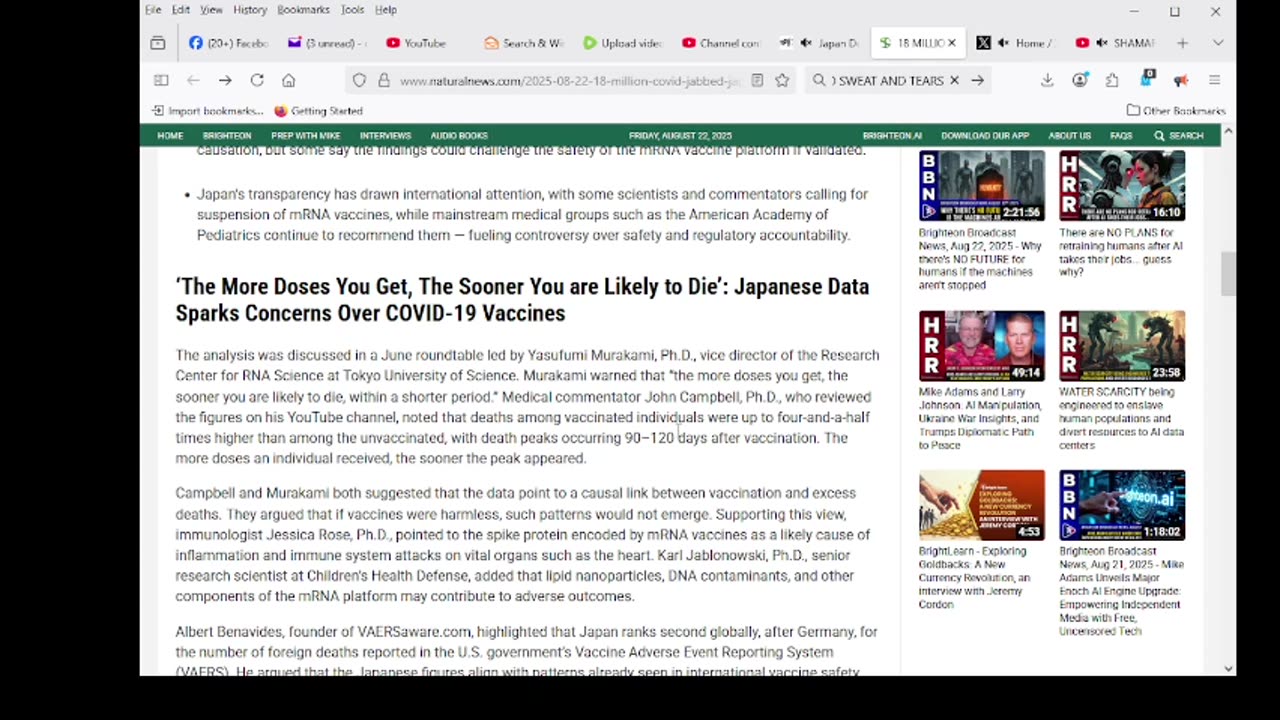1280x720 pixels.
Task: Open the extensions puzzle icon
Action: (1112, 80)
